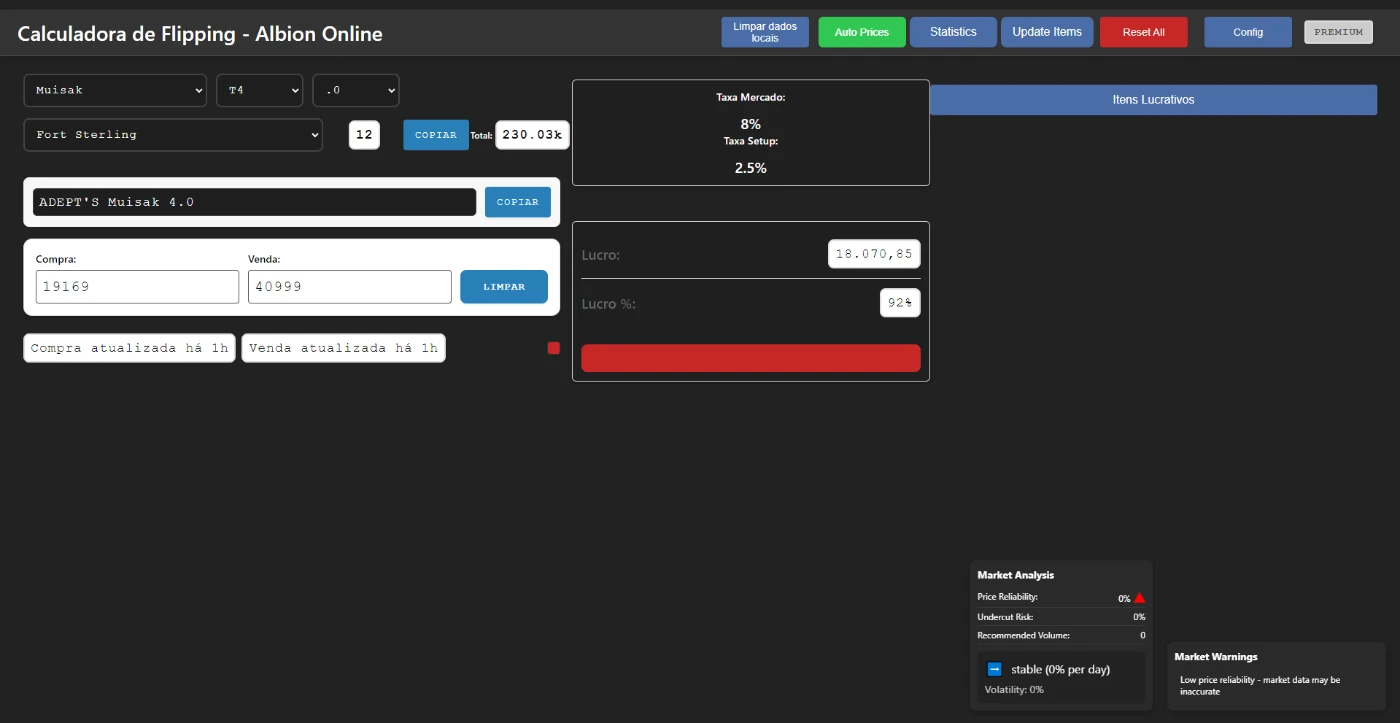
Task: Copy the ADEPT'S Muisak 4.0 name
Action: point(517,202)
